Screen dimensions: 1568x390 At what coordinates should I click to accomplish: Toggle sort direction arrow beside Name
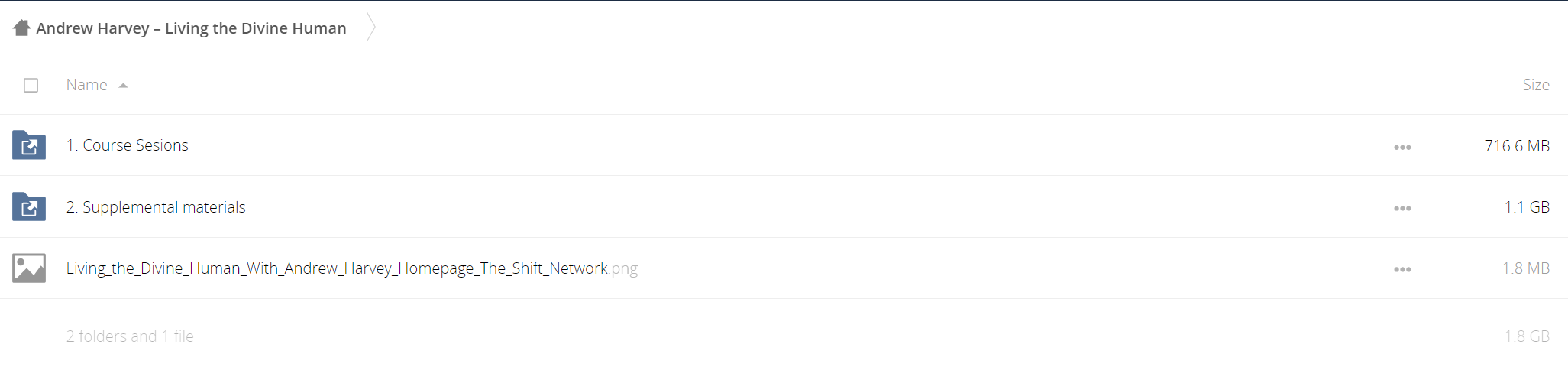point(123,86)
